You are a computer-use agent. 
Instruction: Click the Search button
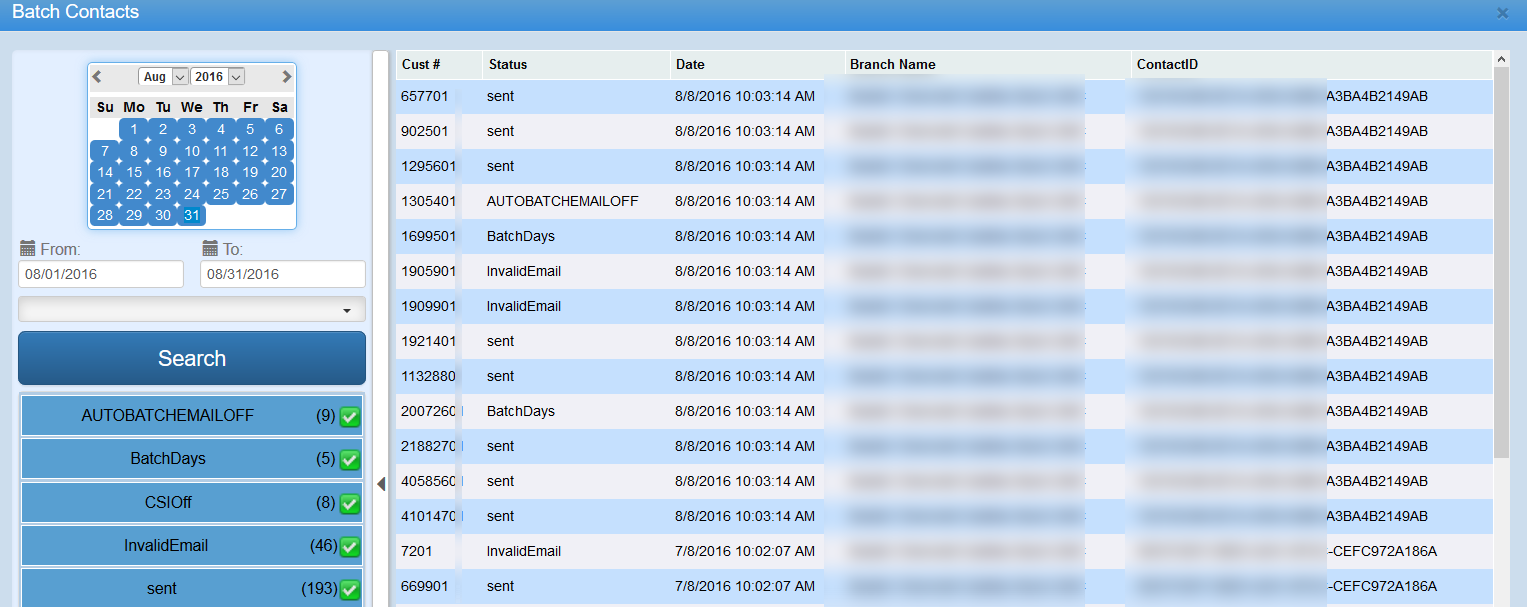click(x=192, y=358)
